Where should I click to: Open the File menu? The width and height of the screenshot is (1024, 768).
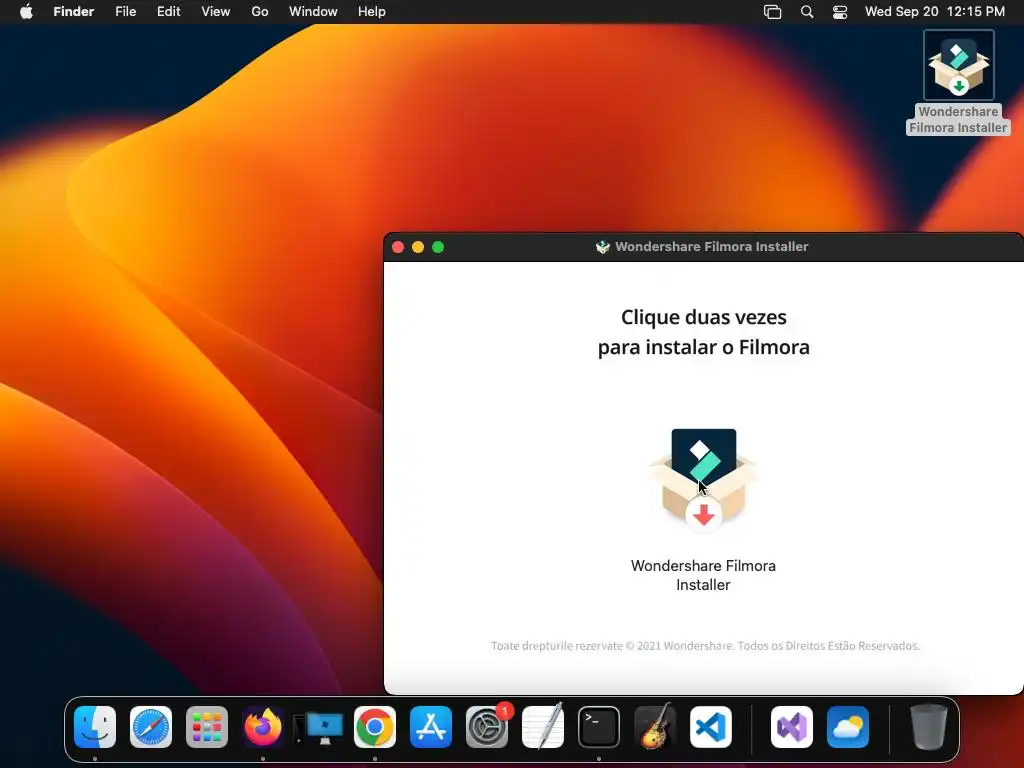point(125,12)
